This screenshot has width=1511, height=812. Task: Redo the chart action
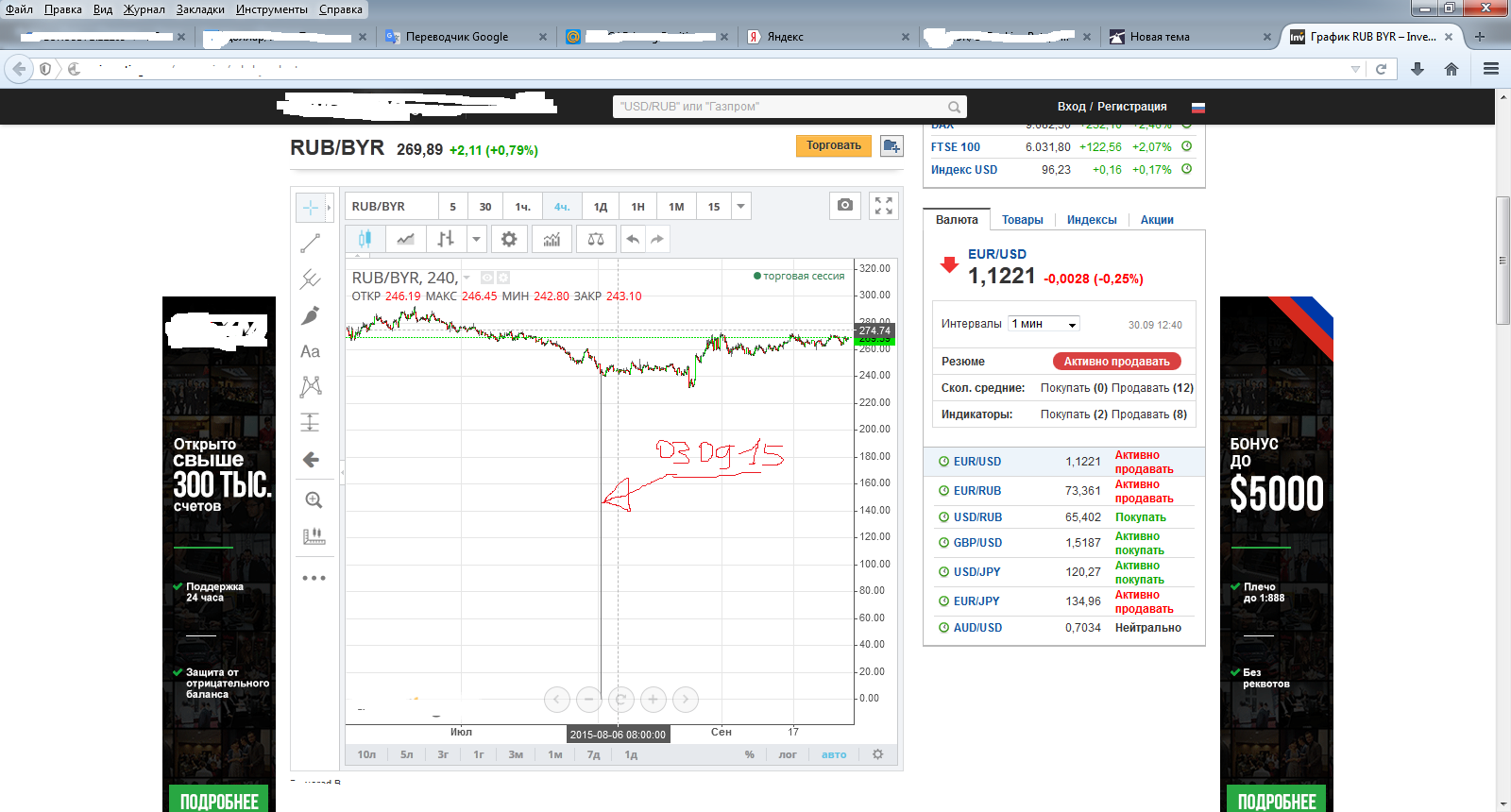point(657,239)
